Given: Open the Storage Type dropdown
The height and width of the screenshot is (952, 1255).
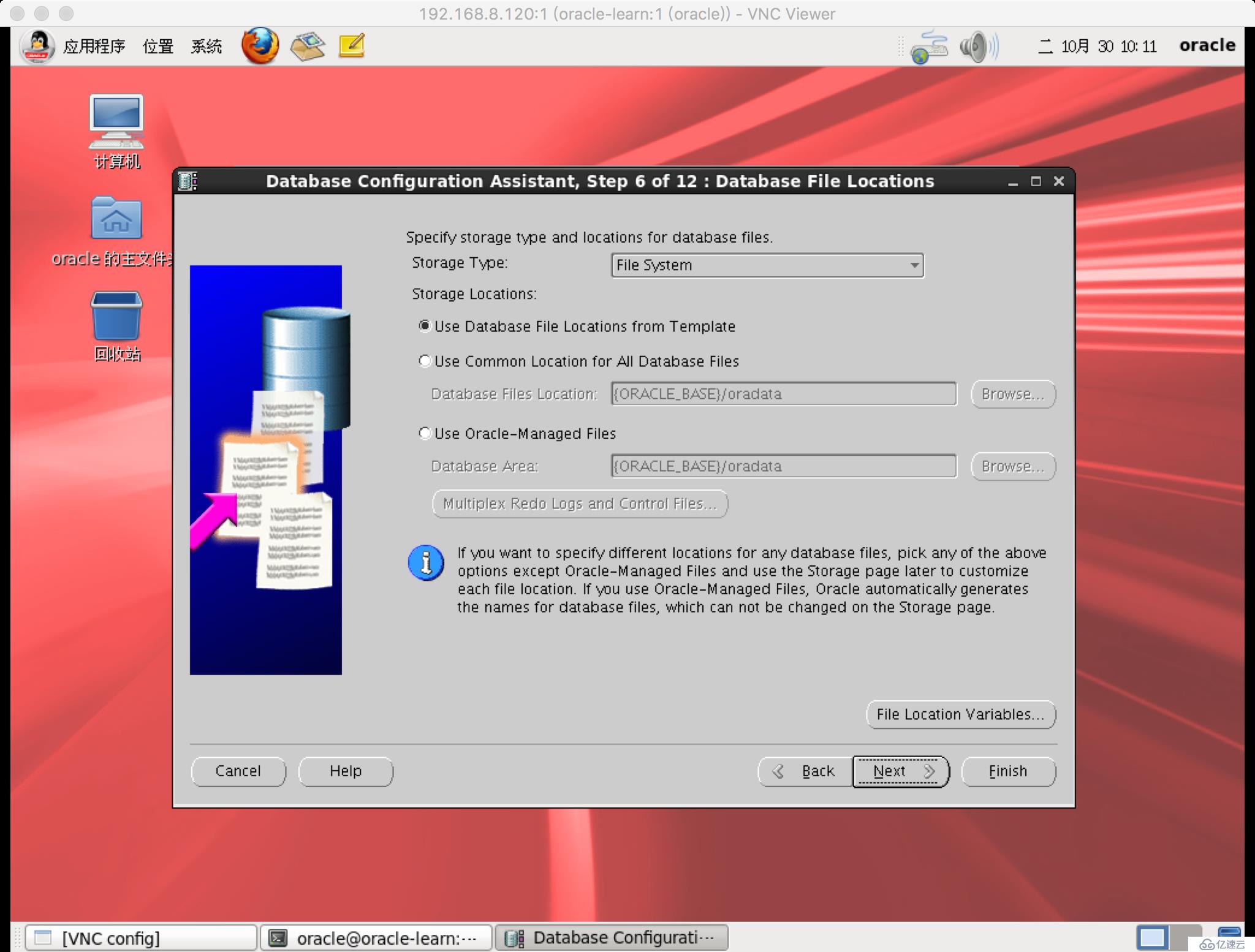Looking at the screenshot, I should click(767, 265).
